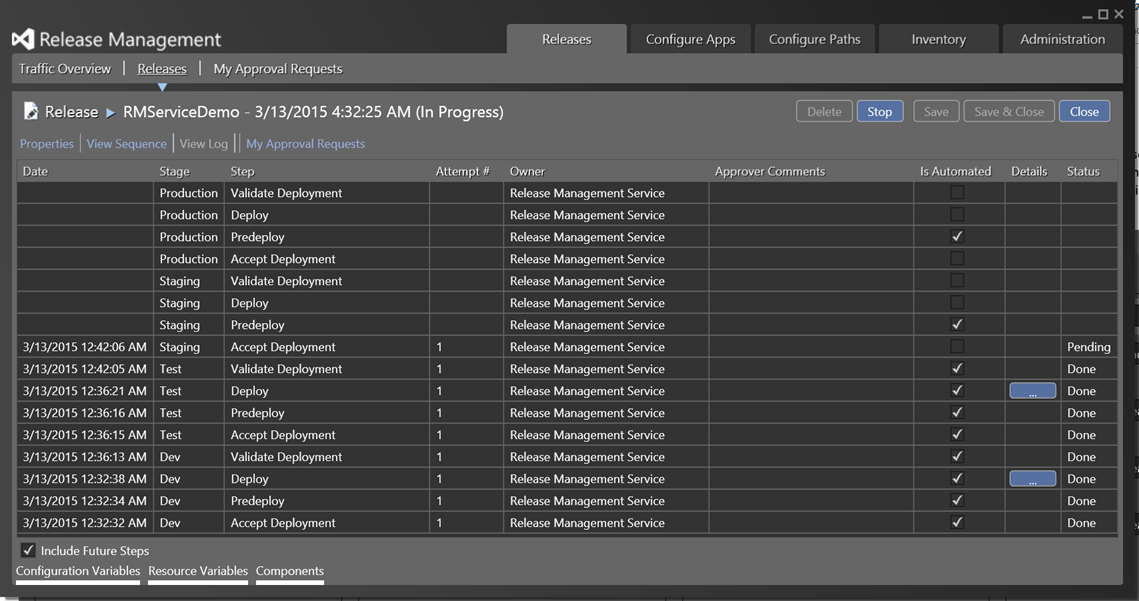Expand the Resource Variables section

click(198, 571)
